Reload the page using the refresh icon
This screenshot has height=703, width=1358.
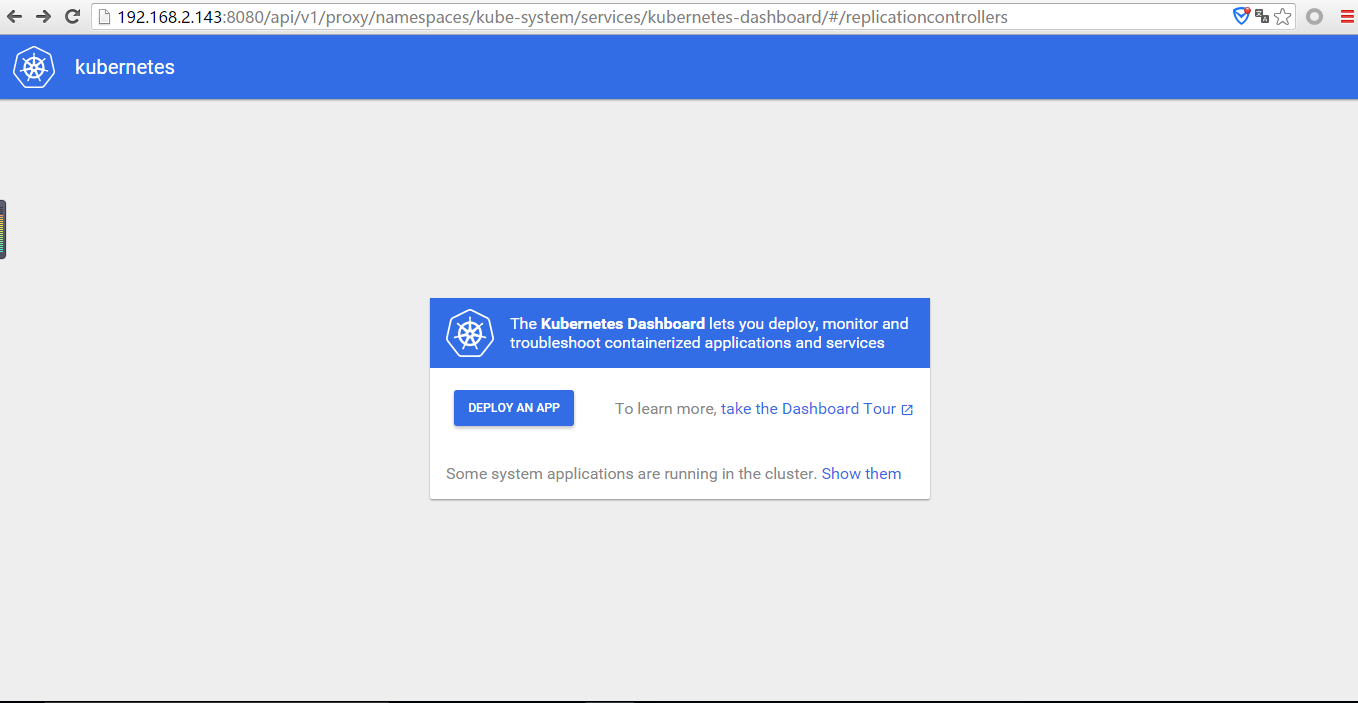click(x=70, y=16)
